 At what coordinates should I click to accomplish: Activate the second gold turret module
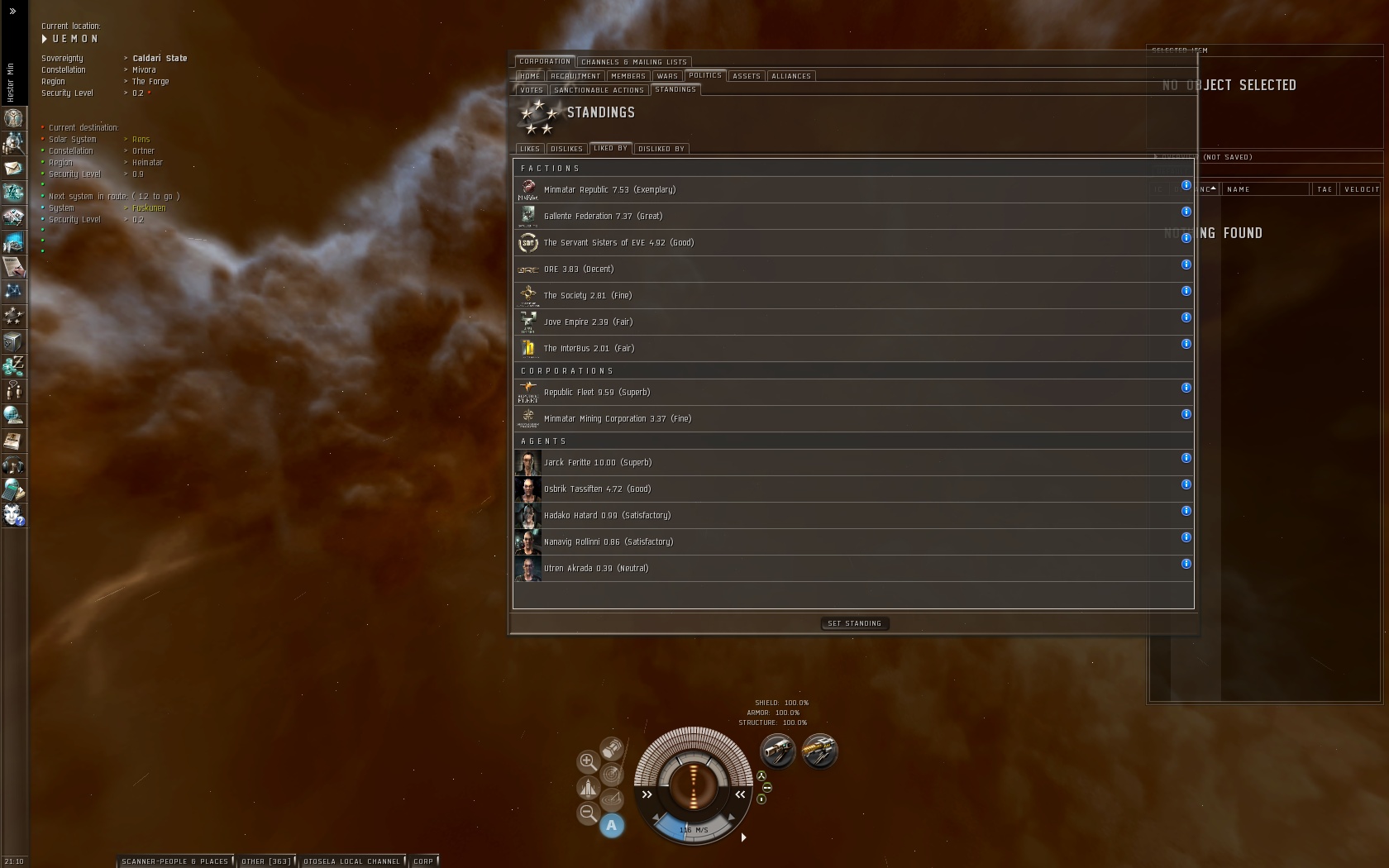tap(820, 751)
